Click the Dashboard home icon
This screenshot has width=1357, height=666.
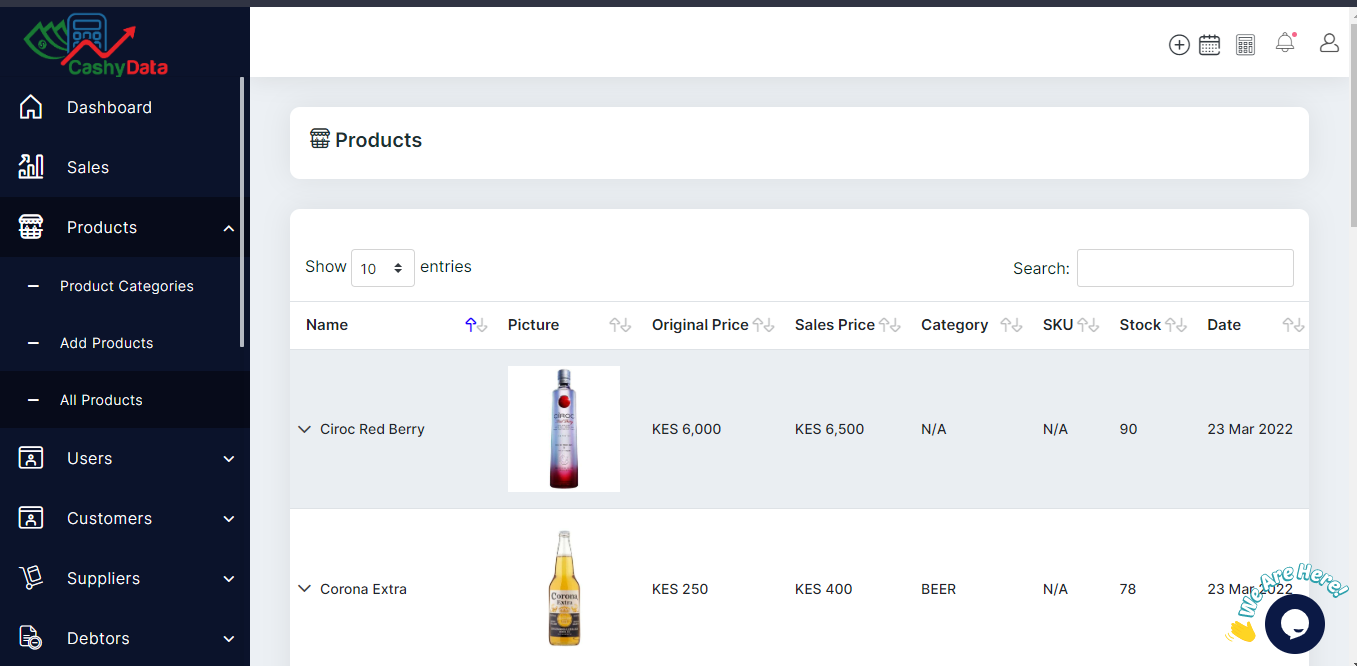31,107
